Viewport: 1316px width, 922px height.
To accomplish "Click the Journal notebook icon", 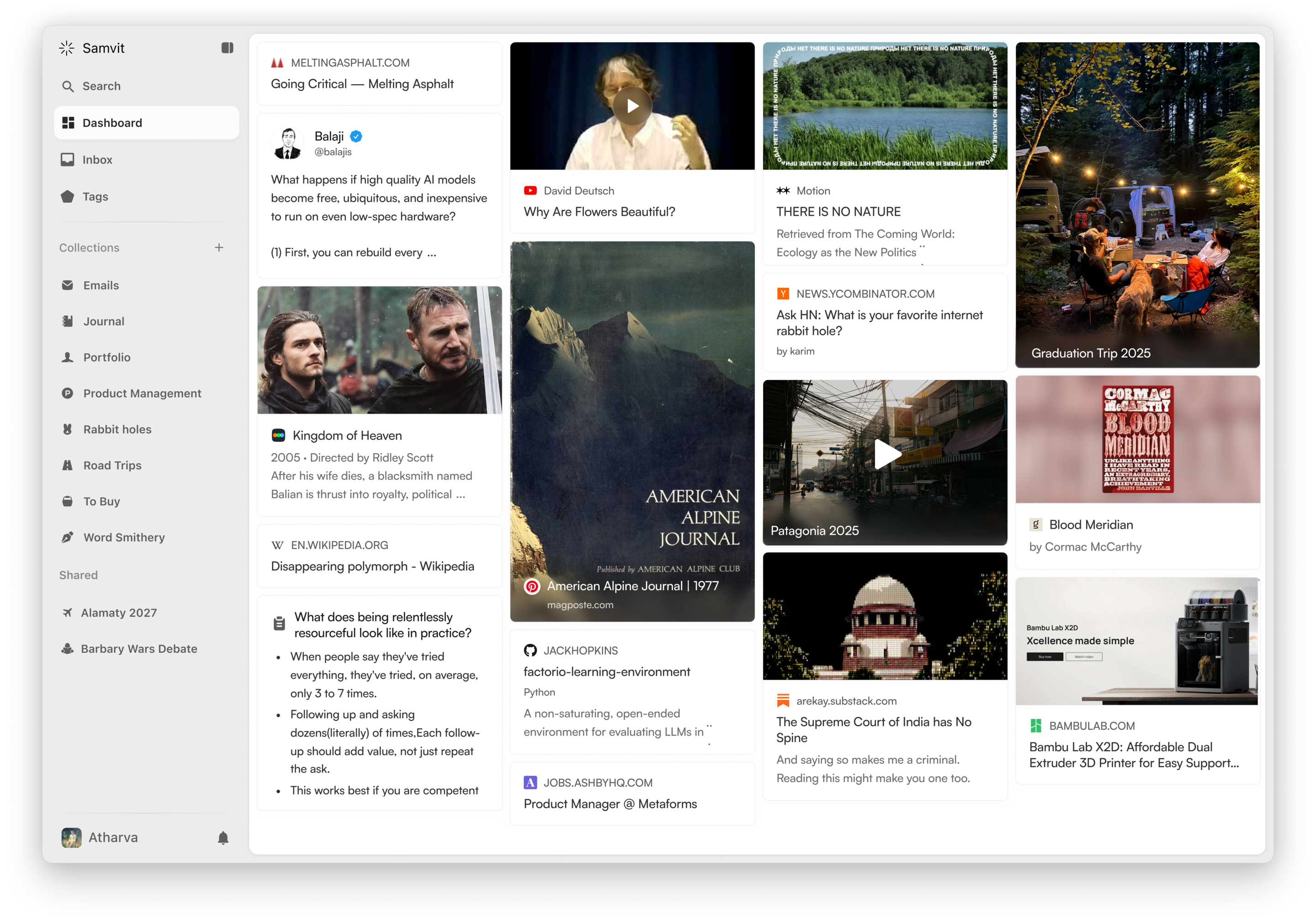I will click(x=68, y=322).
